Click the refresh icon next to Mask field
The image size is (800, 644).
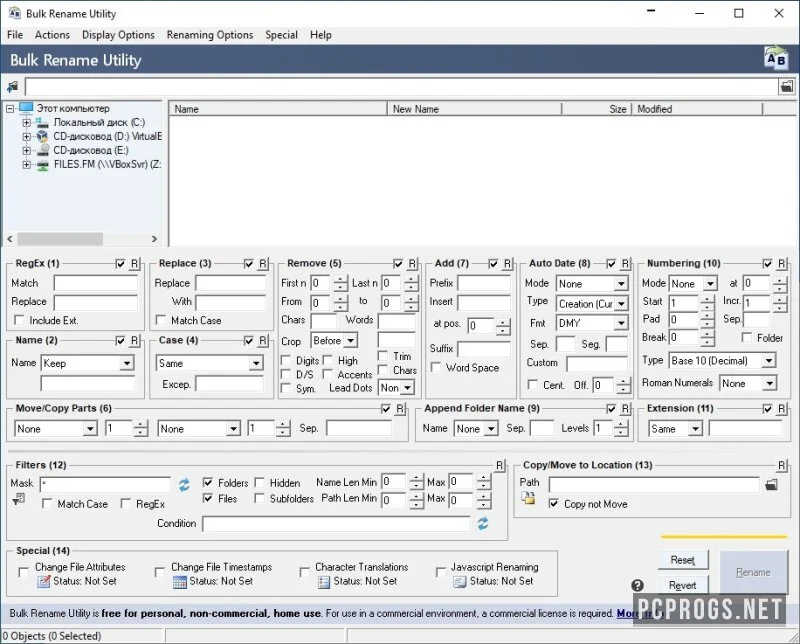[184, 484]
